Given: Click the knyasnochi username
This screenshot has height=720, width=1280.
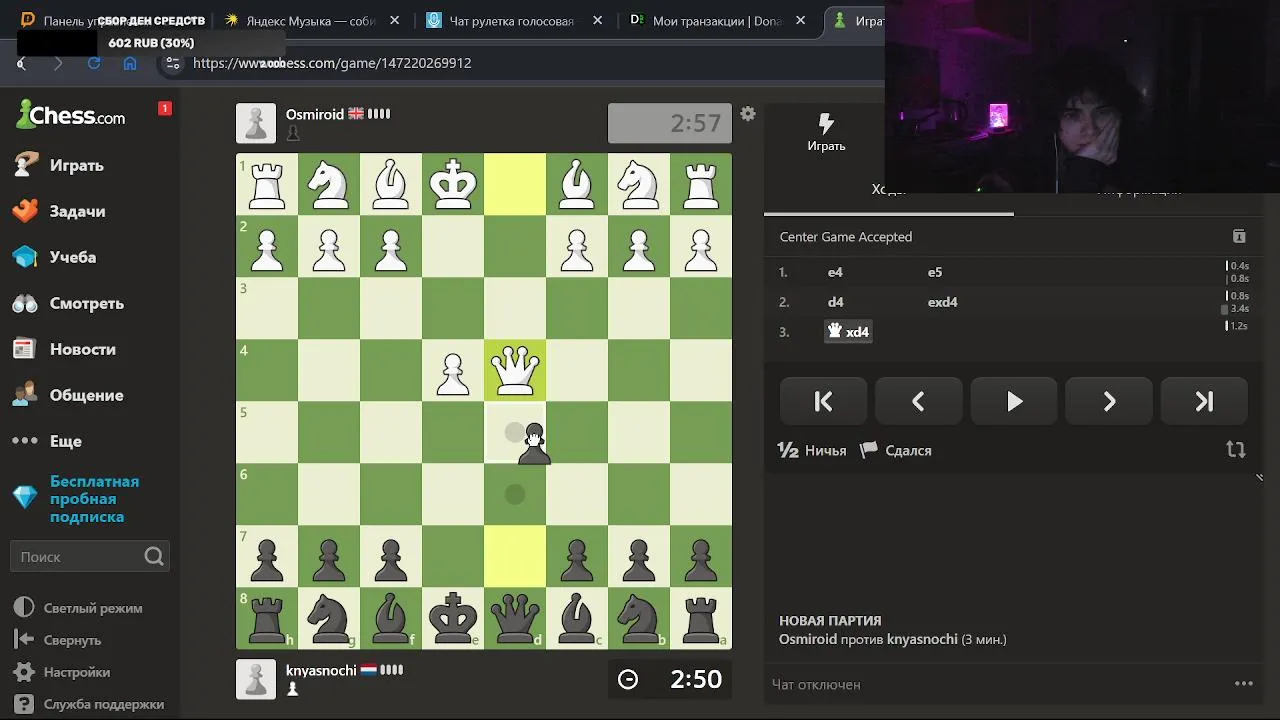Looking at the screenshot, I should click(x=321, y=670).
